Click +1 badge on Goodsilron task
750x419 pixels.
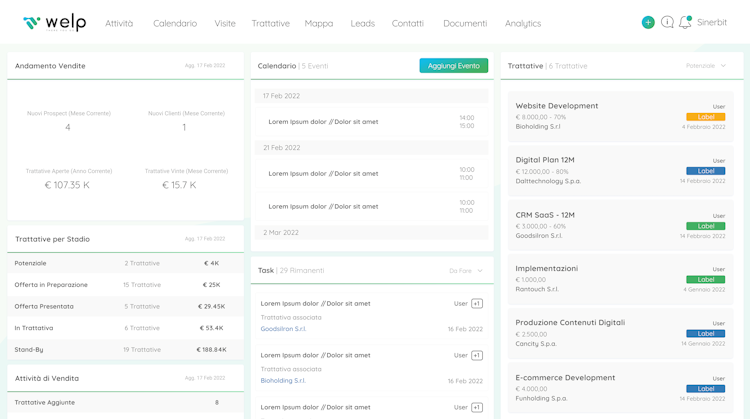[x=477, y=304]
